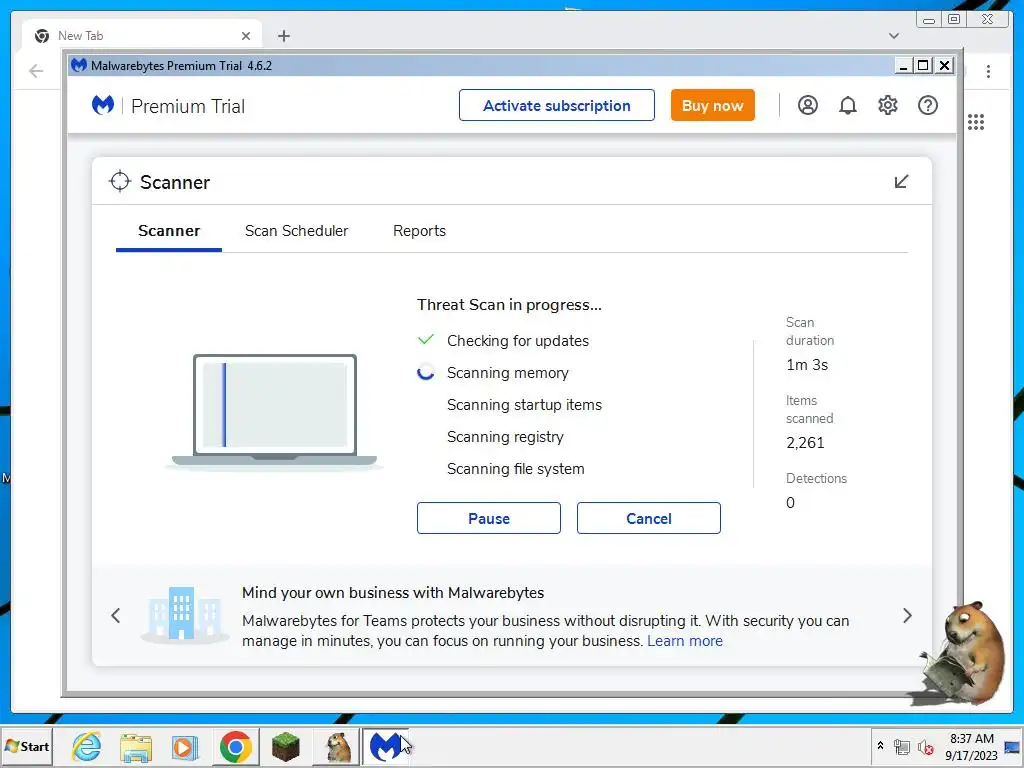Open Chrome's three-dot menu
1024x768 pixels.
coord(988,71)
